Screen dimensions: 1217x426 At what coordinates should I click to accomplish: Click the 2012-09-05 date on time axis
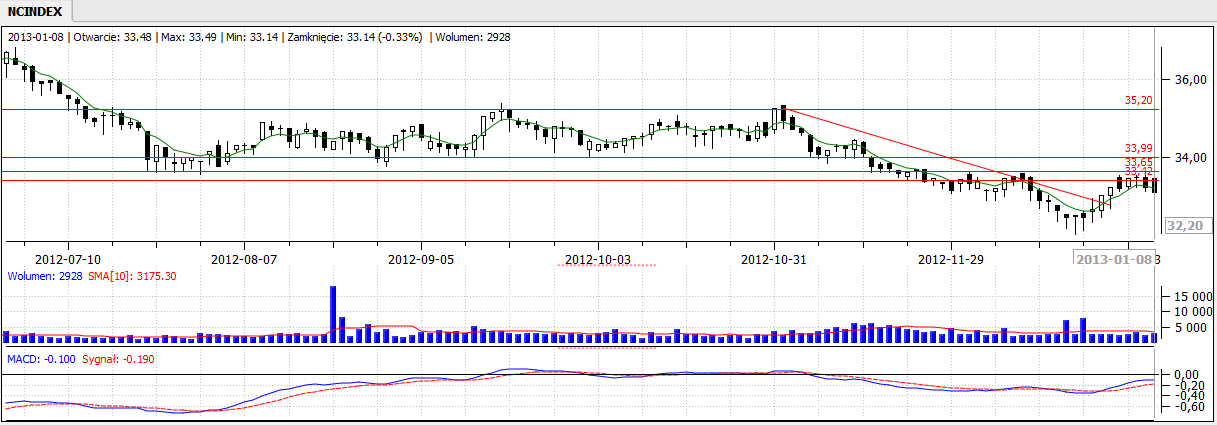(x=421, y=258)
